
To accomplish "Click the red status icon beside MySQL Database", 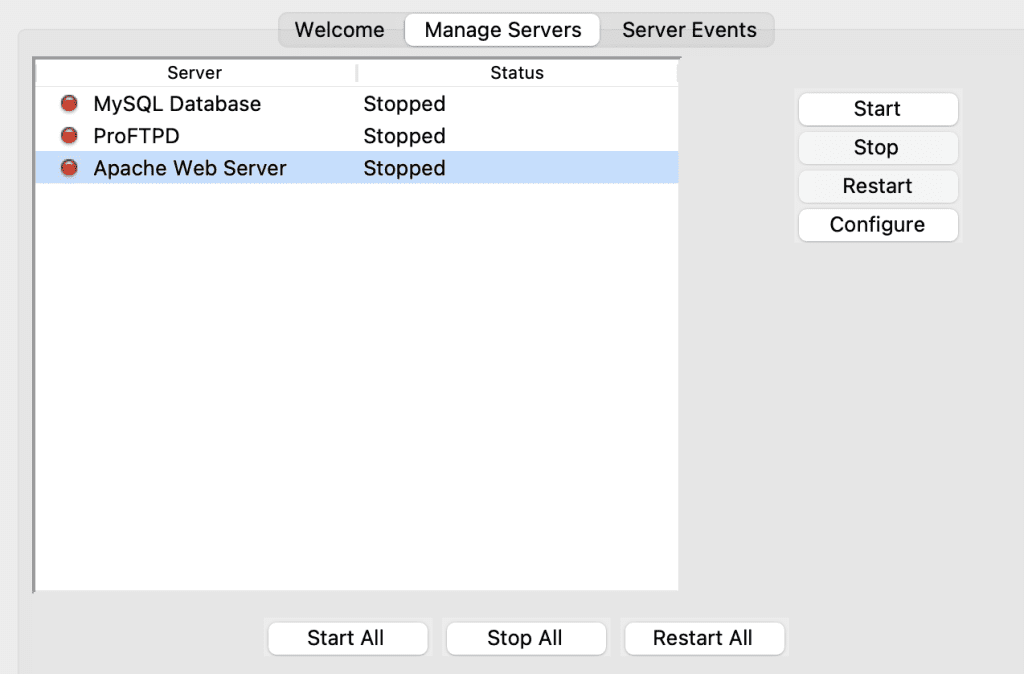I will tap(67, 104).
